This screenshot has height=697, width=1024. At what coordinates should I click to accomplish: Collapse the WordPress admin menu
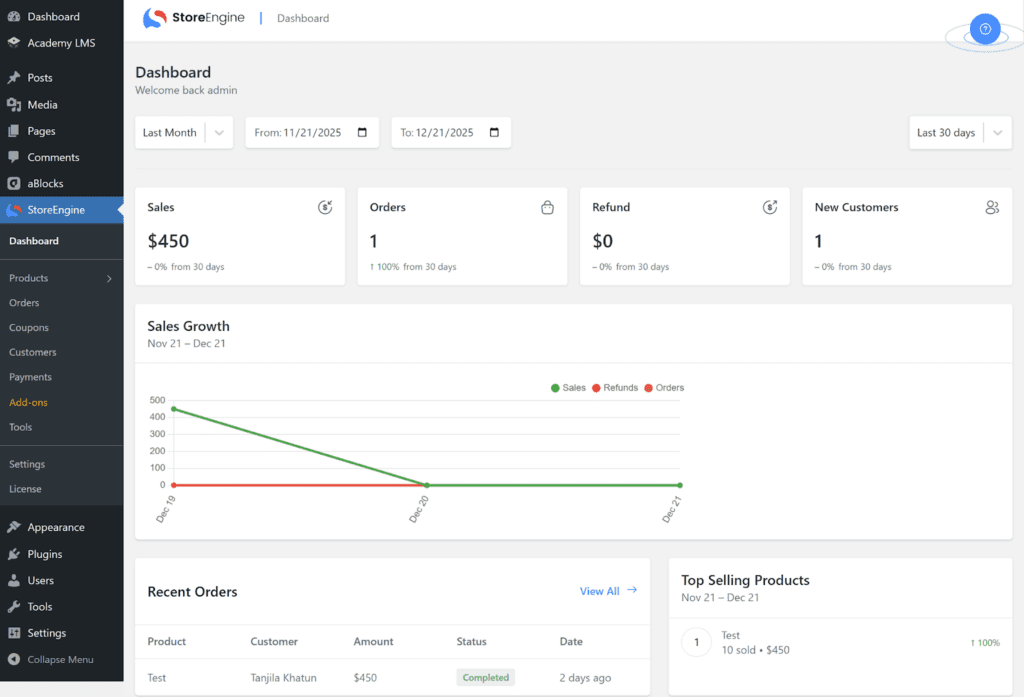(60, 660)
